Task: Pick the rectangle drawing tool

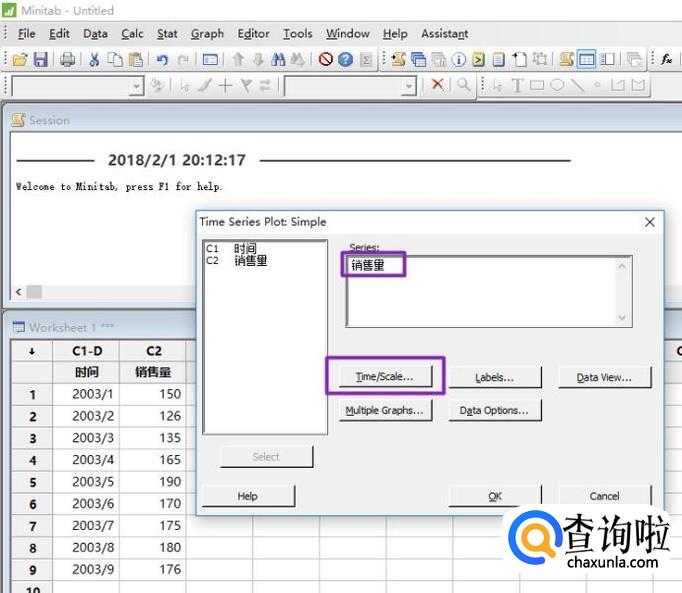Action: pos(537,85)
